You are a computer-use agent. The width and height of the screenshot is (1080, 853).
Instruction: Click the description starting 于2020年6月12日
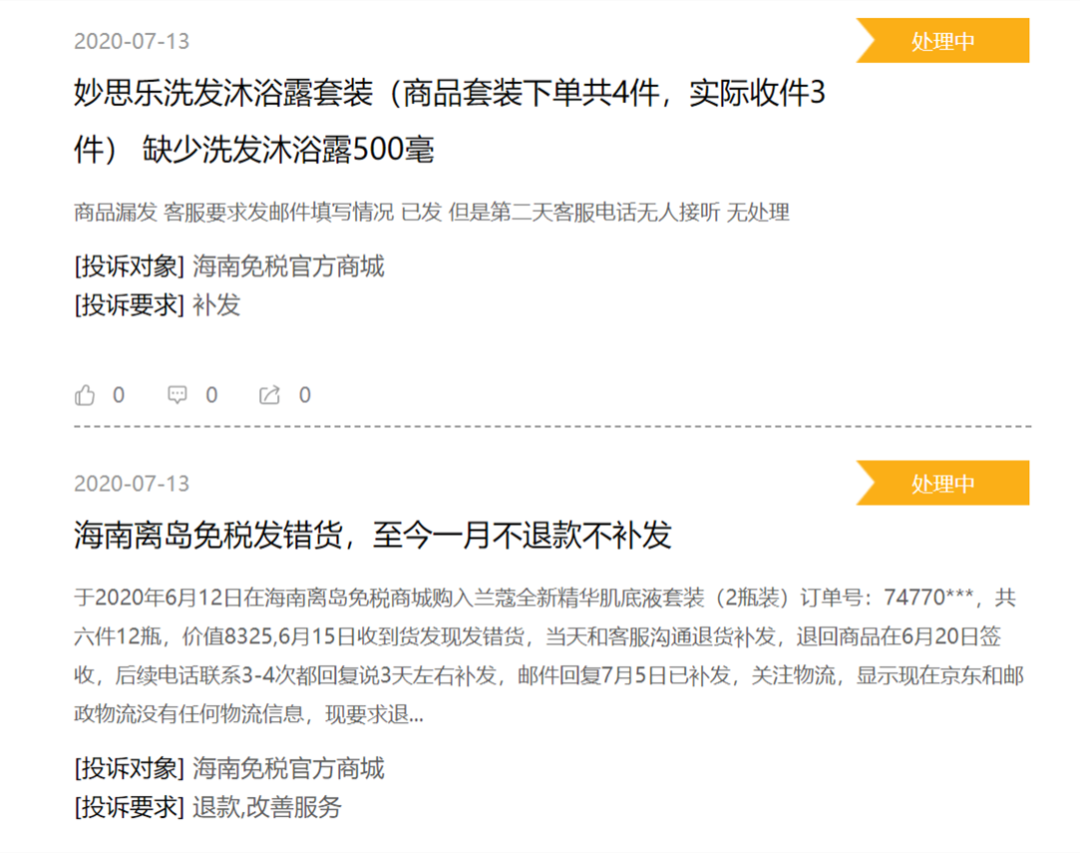click(x=548, y=655)
